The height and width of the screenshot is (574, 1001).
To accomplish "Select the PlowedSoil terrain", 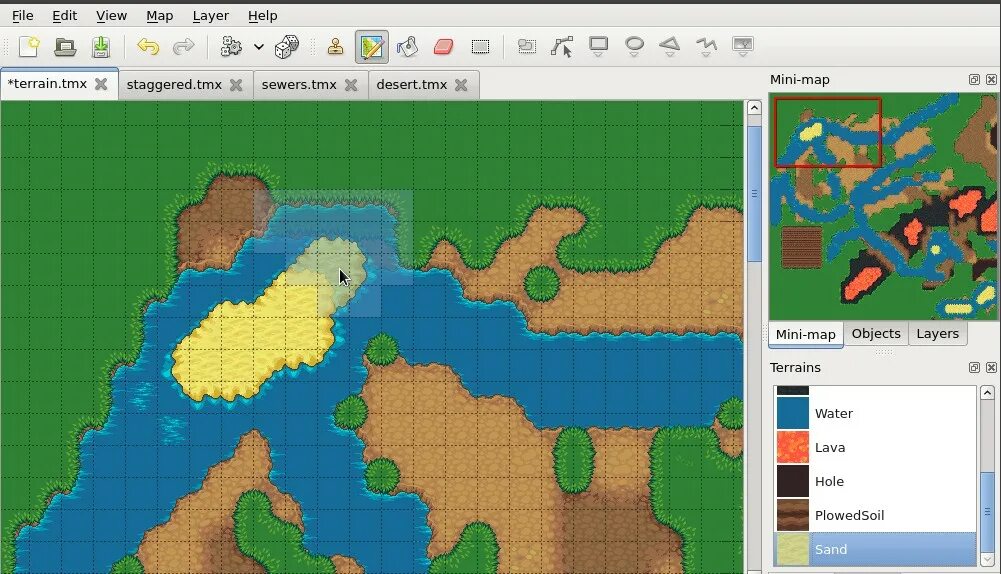I will [x=875, y=515].
